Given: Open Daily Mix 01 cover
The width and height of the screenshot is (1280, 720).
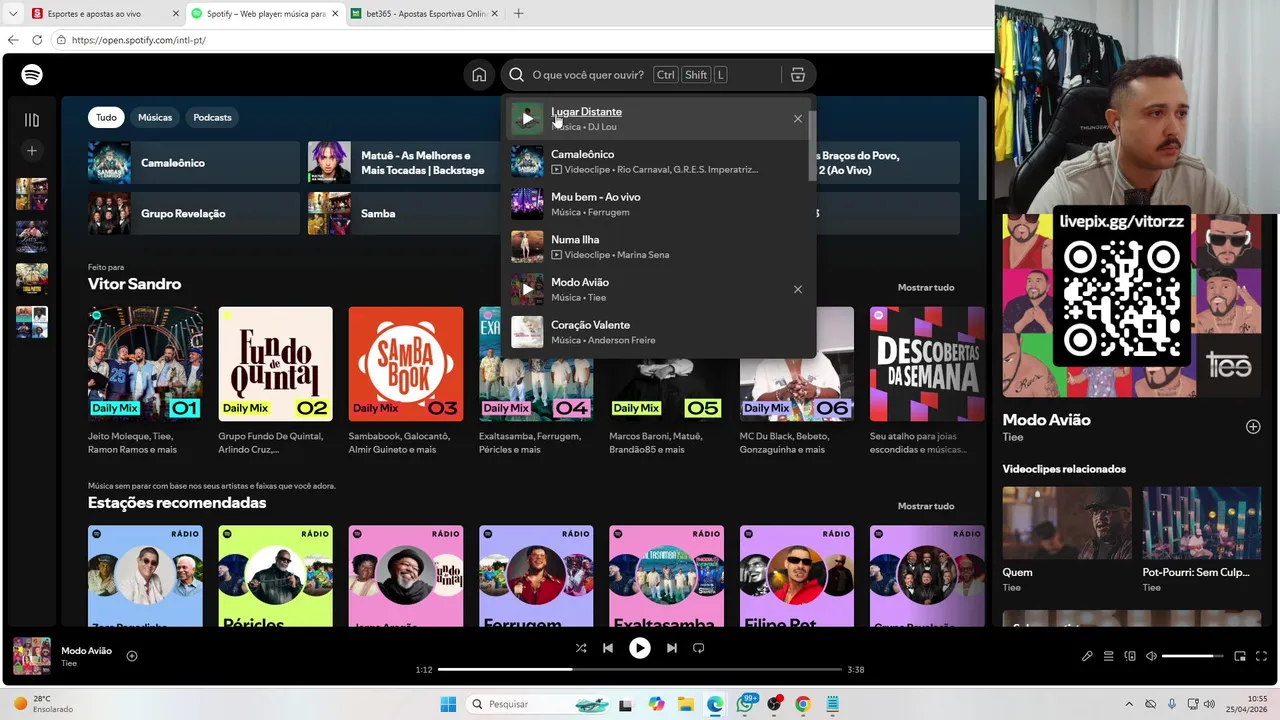Looking at the screenshot, I should point(145,364).
